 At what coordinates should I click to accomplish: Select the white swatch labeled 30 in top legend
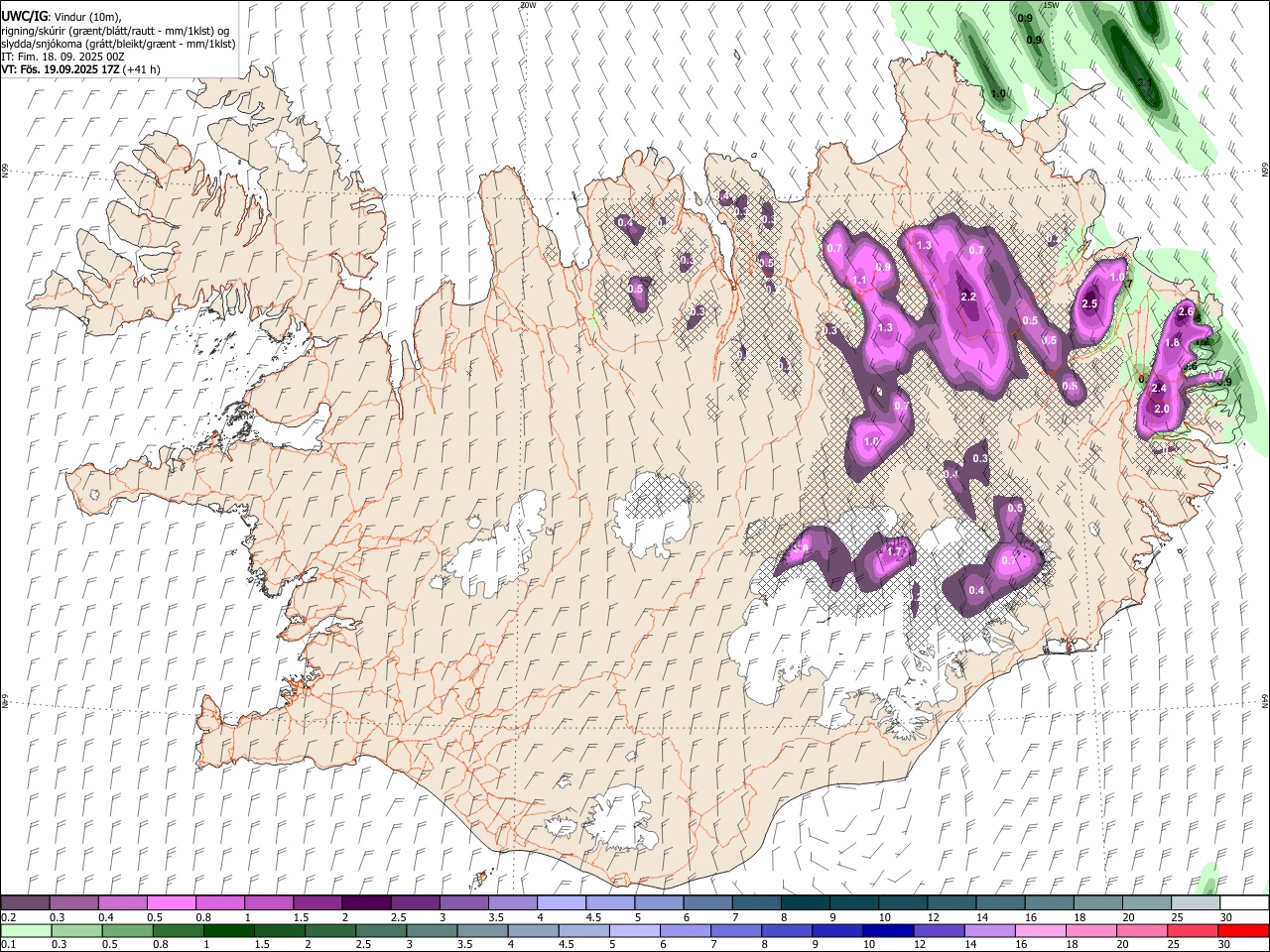[1244, 902]
